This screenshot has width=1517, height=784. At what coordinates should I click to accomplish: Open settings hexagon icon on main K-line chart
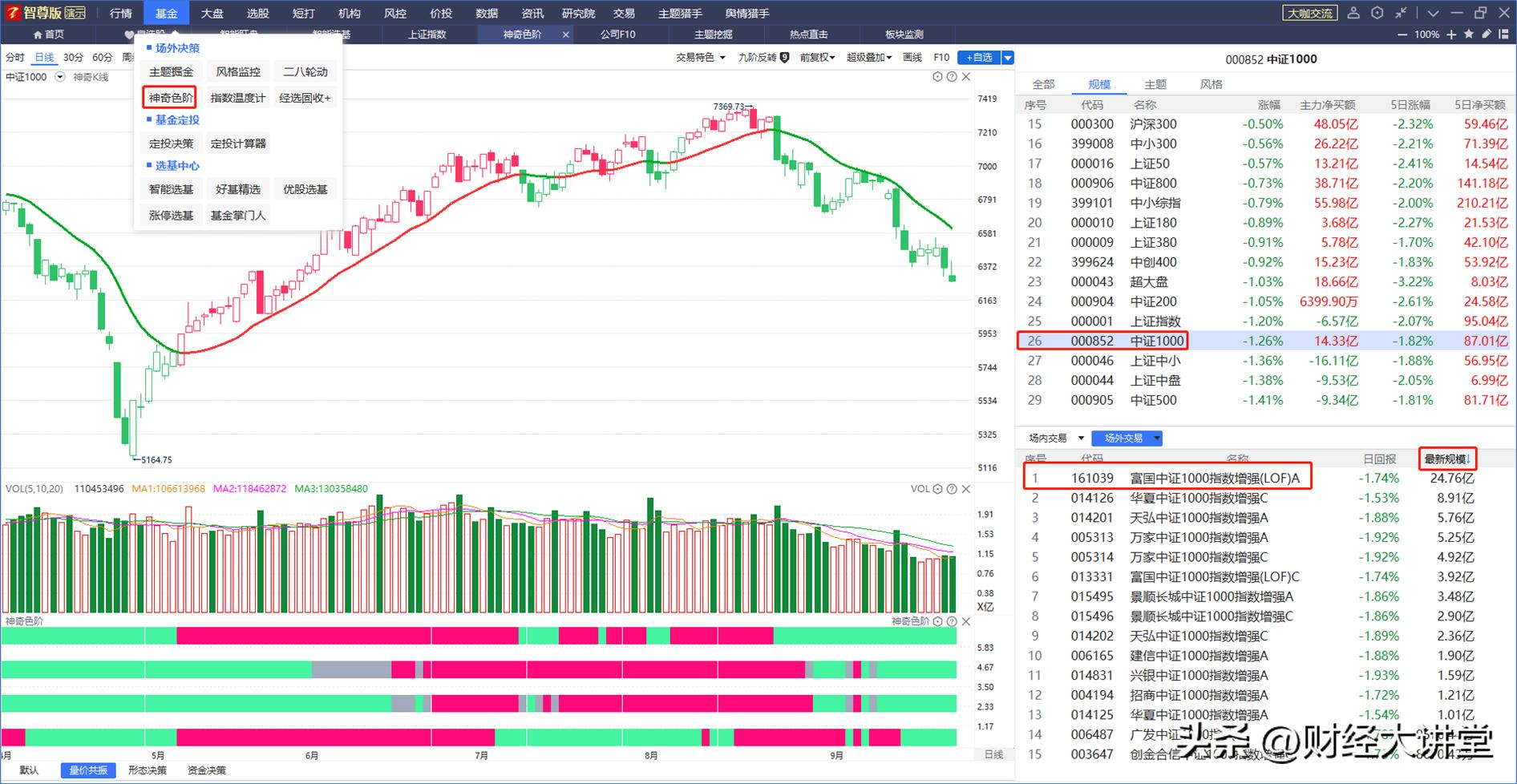click(x=937, y=77)
